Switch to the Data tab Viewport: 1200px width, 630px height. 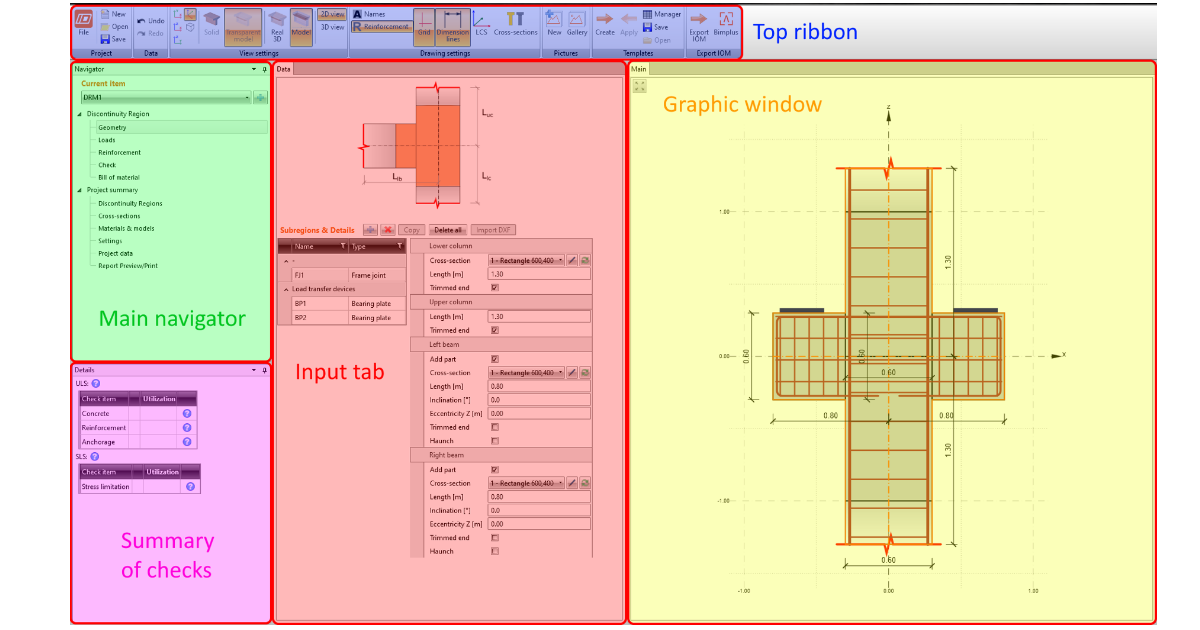[284, 69]
